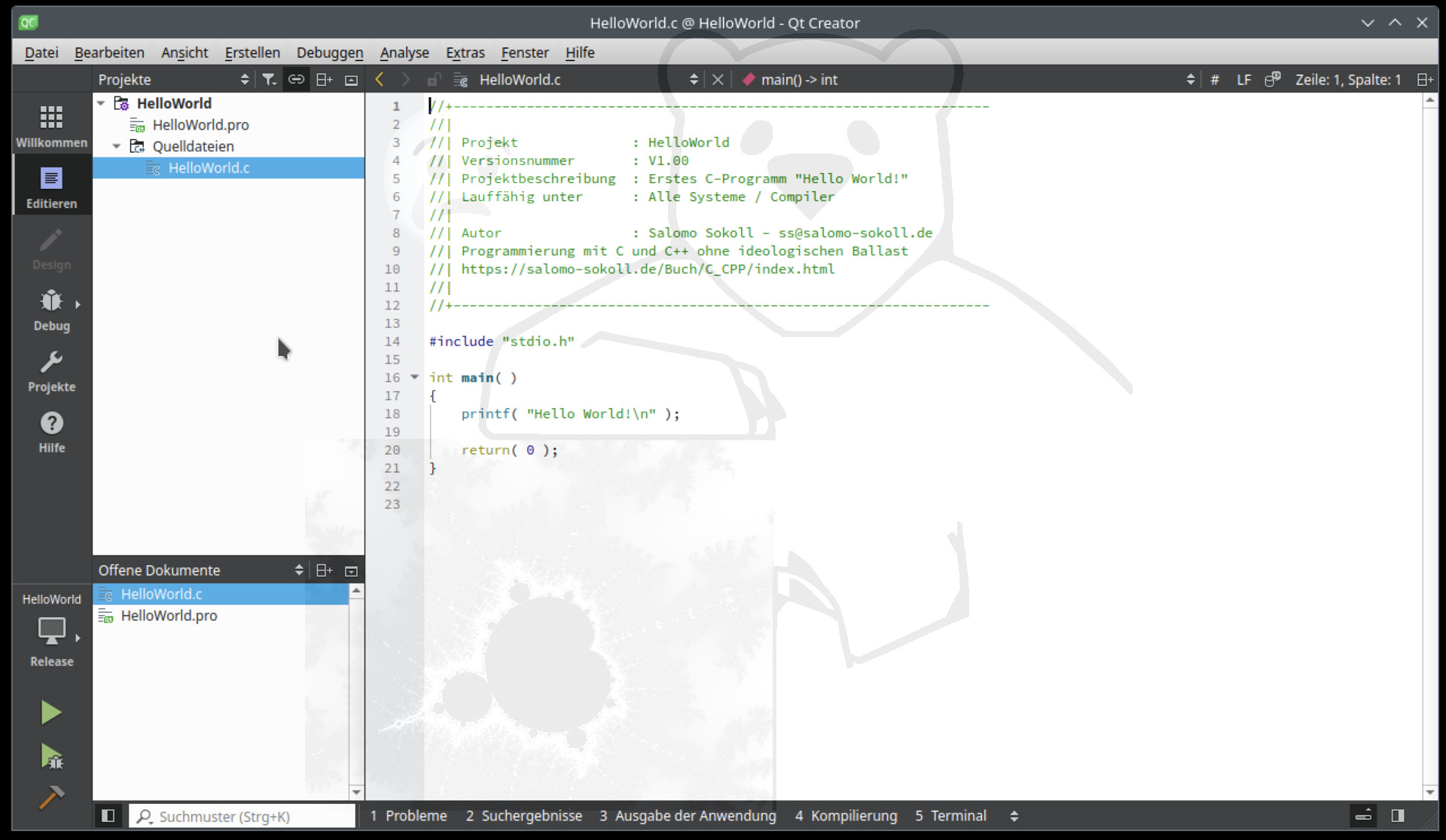Open the Fenster menu
The image size is (1446, 840).
(x=525, y=53)
